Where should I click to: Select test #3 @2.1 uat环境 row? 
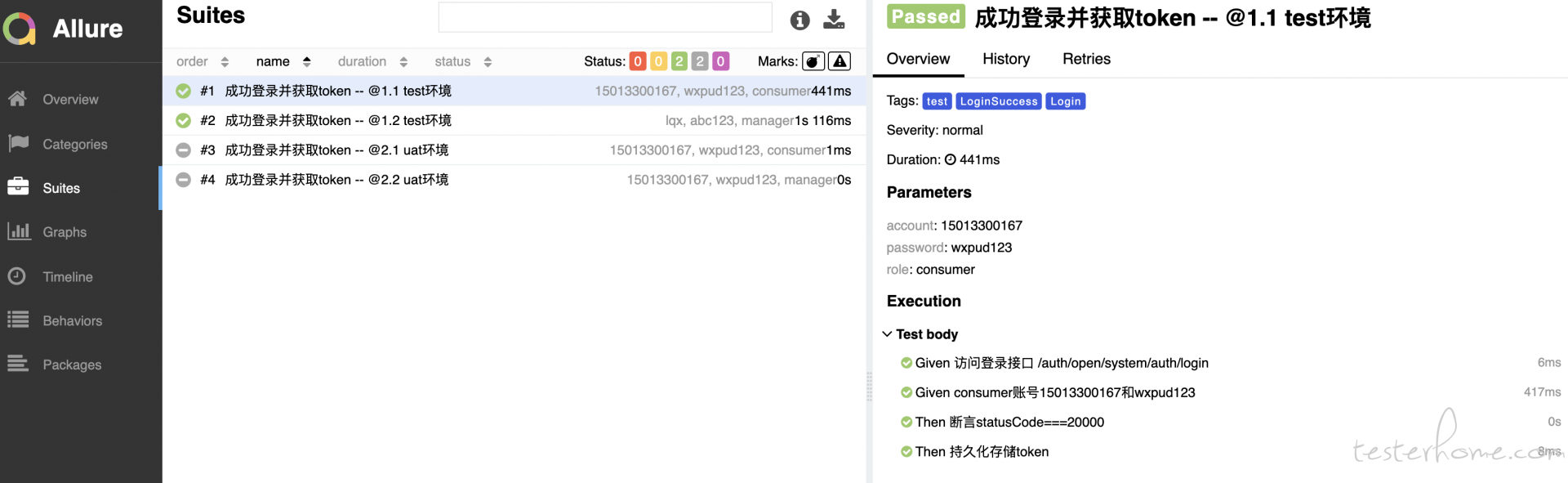coord(514,150)
